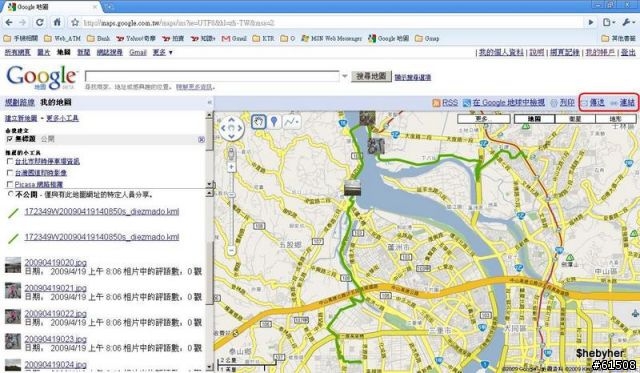Image resolution: width=640 pixels, height=373 pixels.
Task: Select 我的地圖 My Maps tab
Action: click(x=56, y=102)
